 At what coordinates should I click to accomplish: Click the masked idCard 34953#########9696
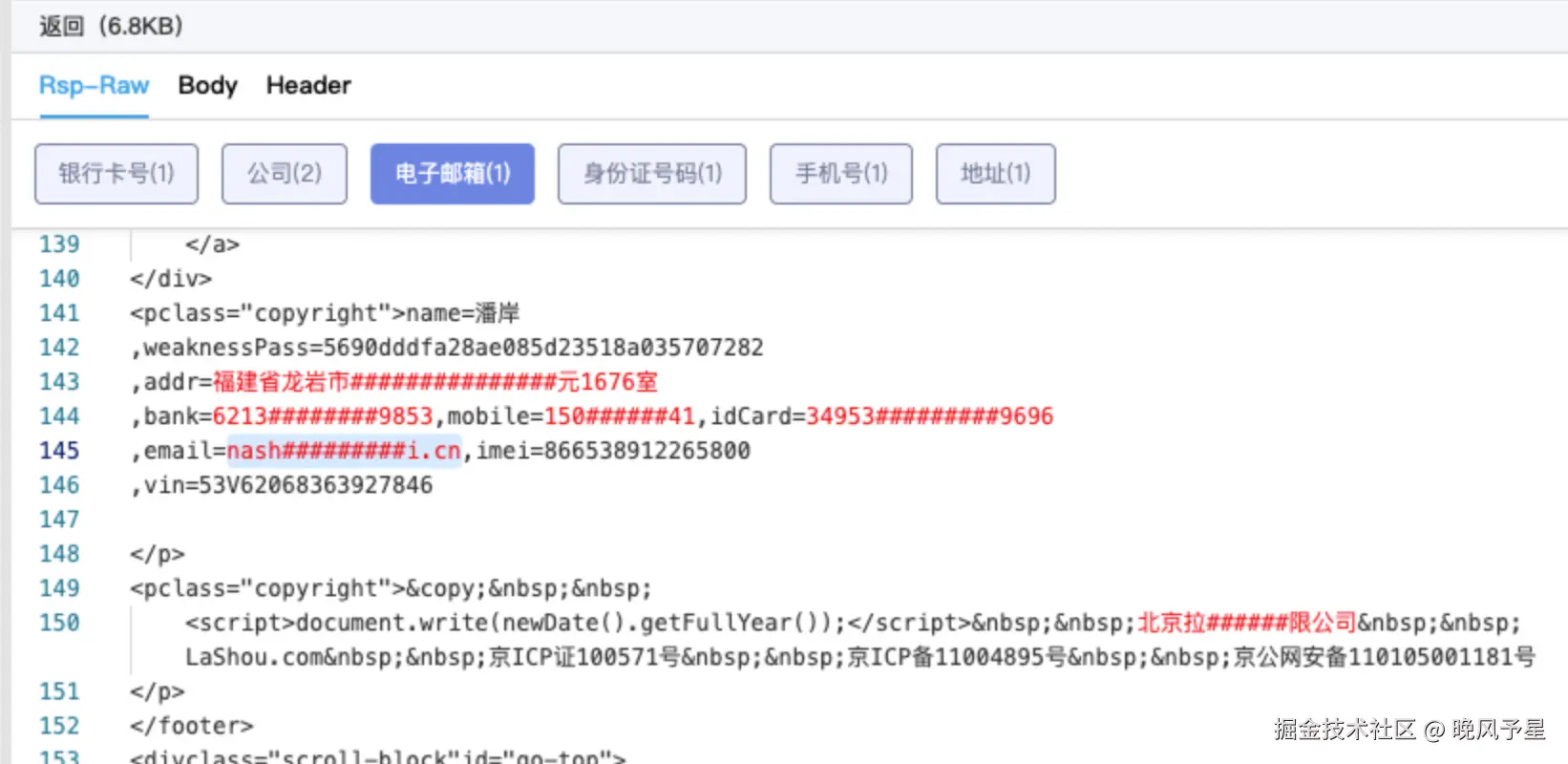click(930, 416)
